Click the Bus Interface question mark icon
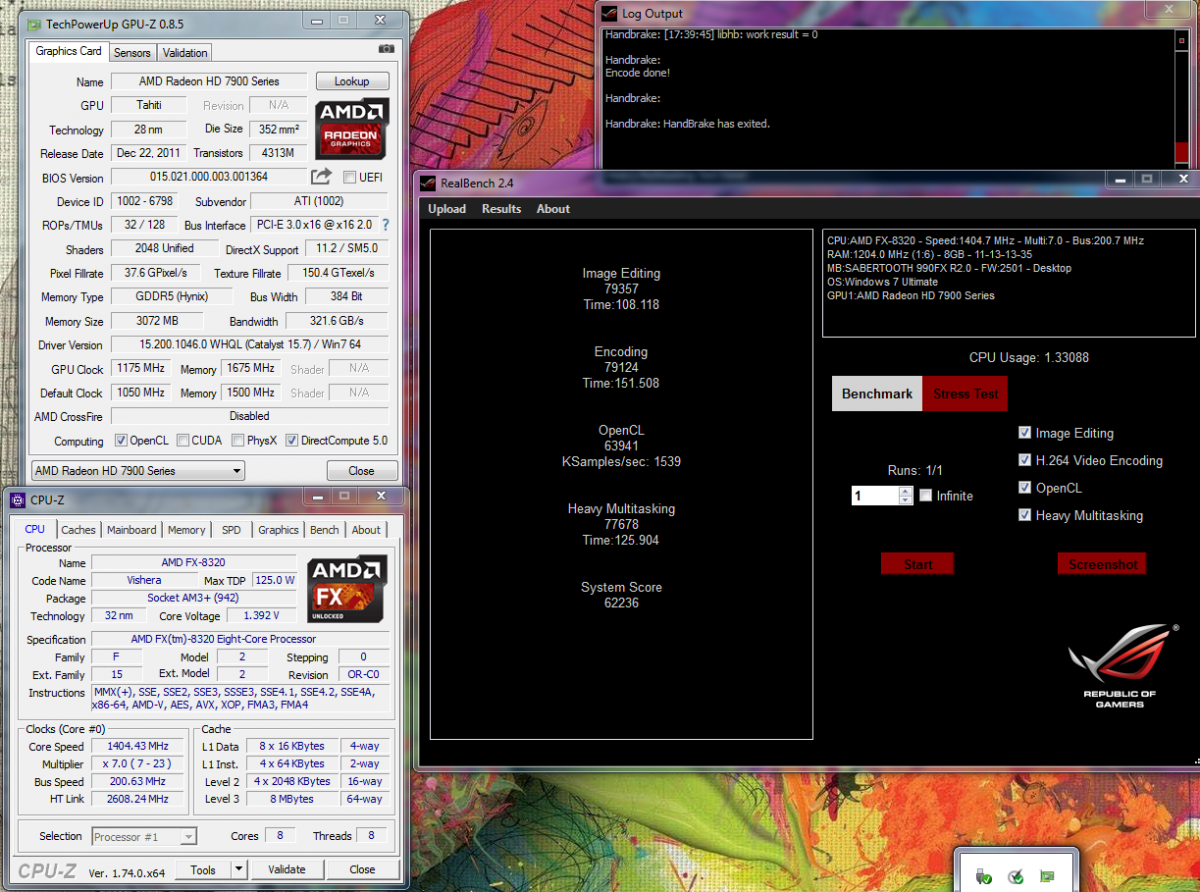 [x=385, y=225]
